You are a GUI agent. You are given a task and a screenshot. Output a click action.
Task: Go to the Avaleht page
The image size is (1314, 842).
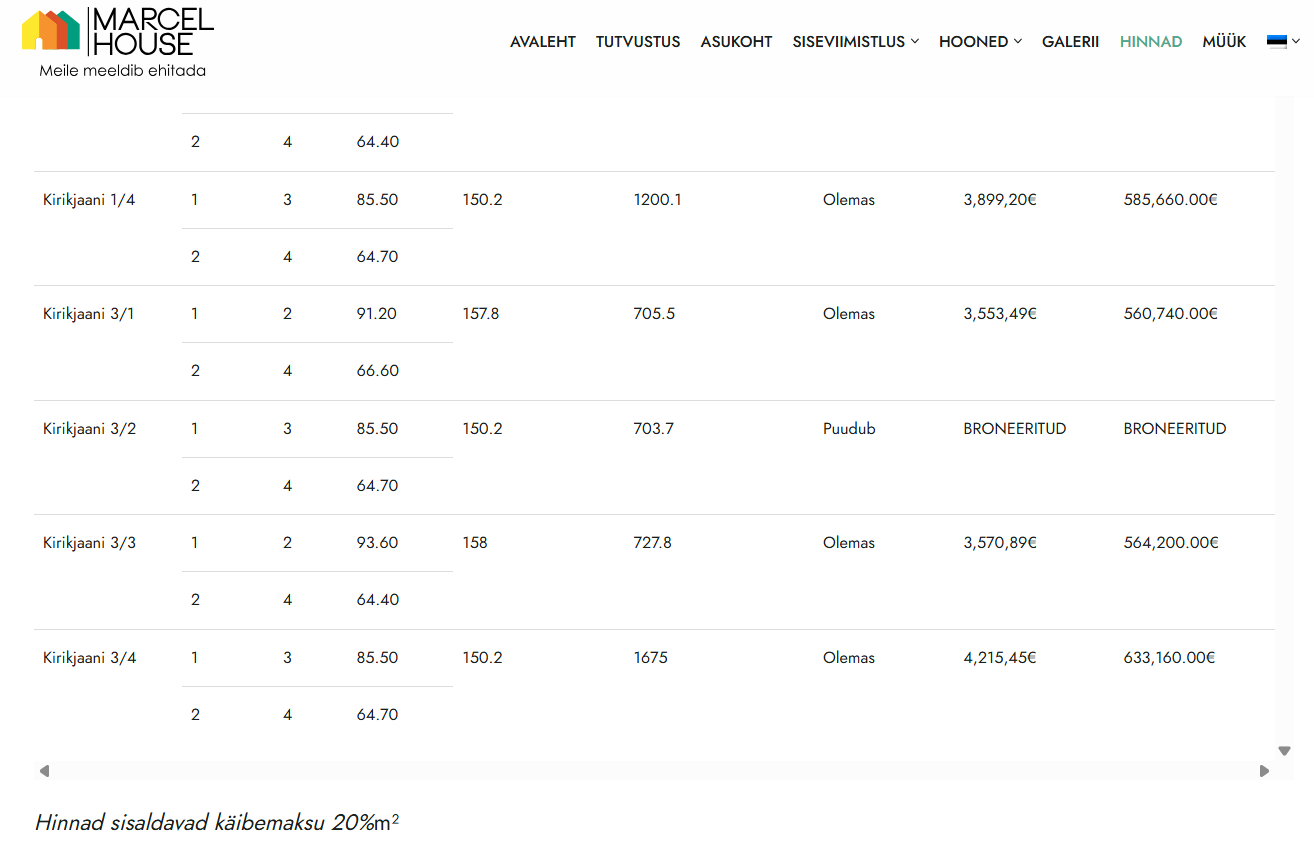click(543, 42)
